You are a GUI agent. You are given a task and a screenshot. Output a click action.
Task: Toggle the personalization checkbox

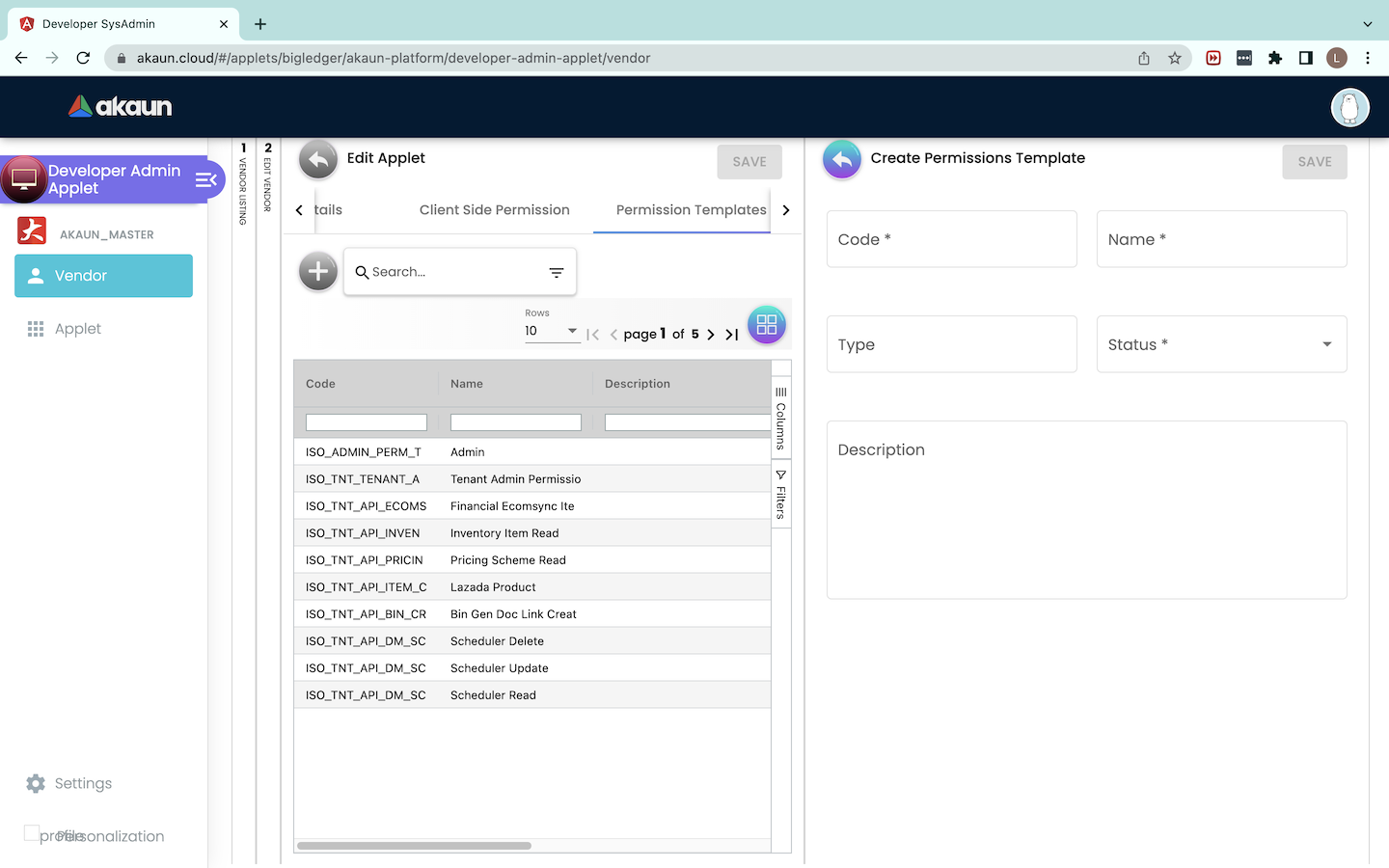click(x=32, y=833)
